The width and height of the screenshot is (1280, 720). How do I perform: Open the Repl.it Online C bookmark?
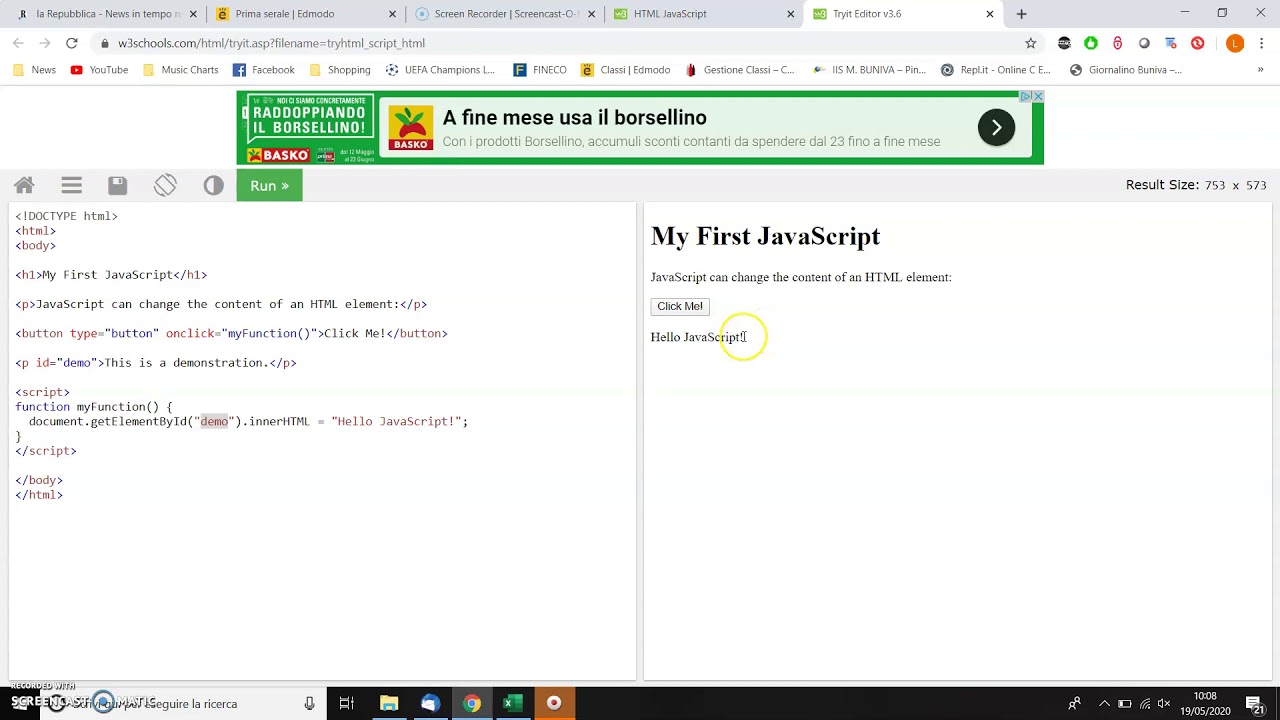pos(996,70)
